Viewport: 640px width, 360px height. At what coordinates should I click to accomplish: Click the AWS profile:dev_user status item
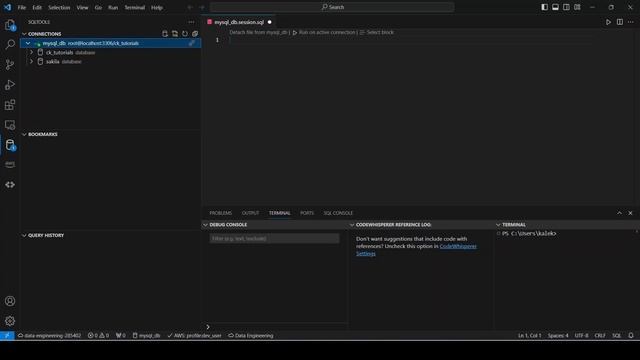click(195, 336)
